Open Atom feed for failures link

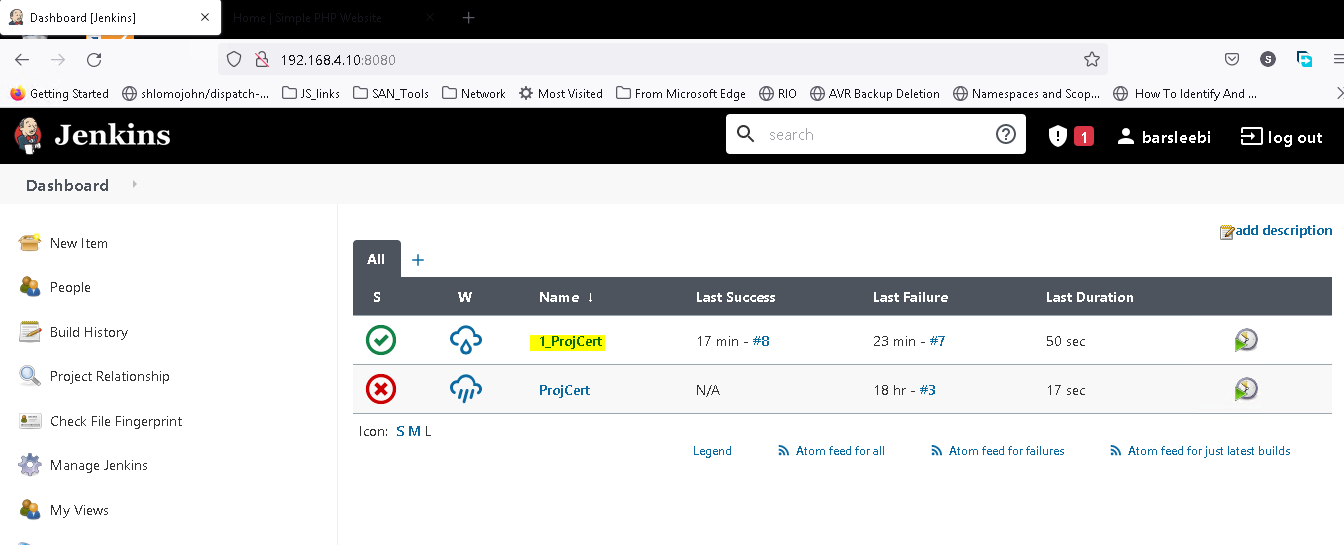pos(1006,451)
